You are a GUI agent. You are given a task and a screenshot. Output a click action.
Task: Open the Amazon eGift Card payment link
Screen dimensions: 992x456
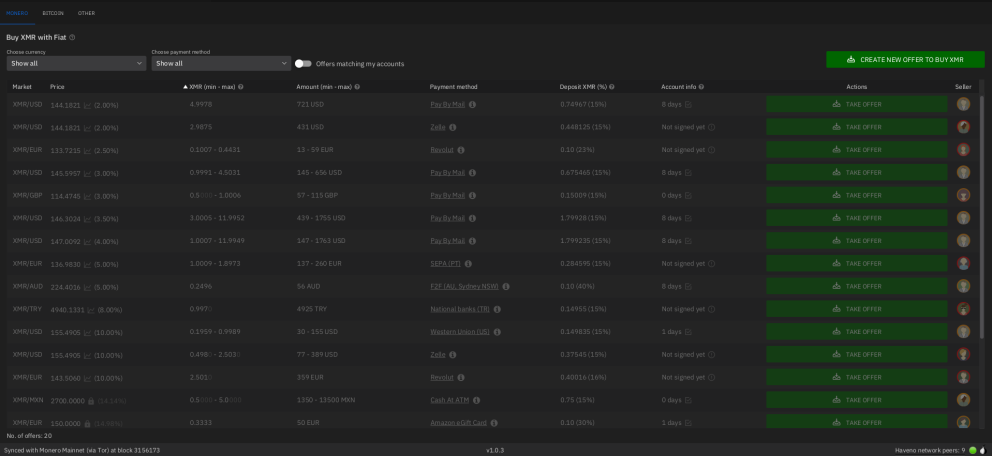point(459,423)
